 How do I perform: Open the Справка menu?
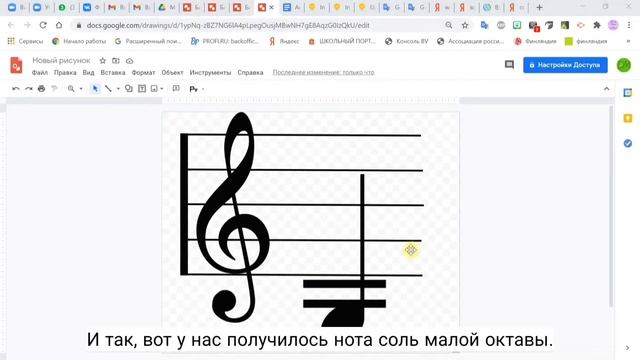click(x=250, y=72)
